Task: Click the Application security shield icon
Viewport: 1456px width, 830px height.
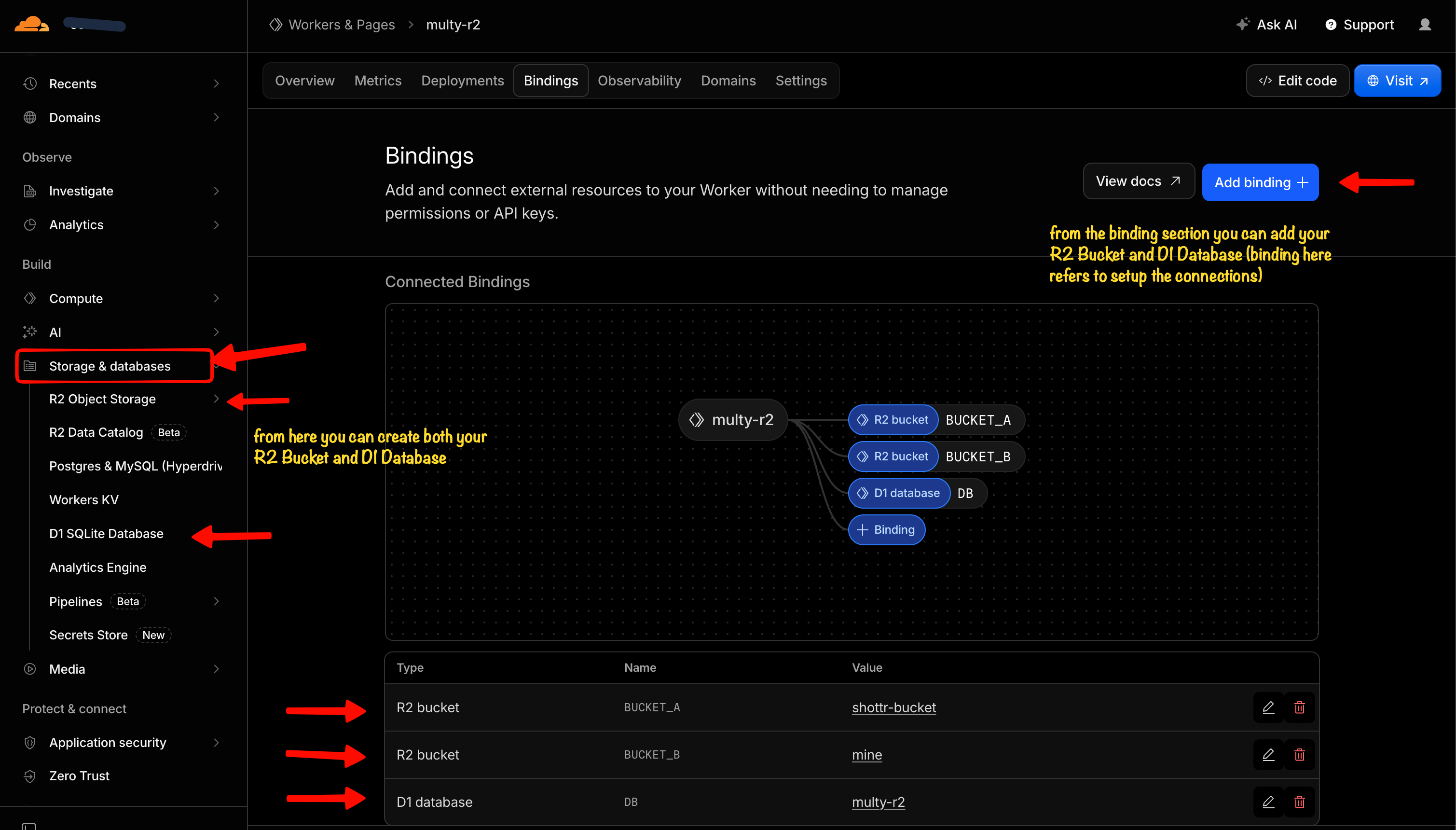Action: 29,742
